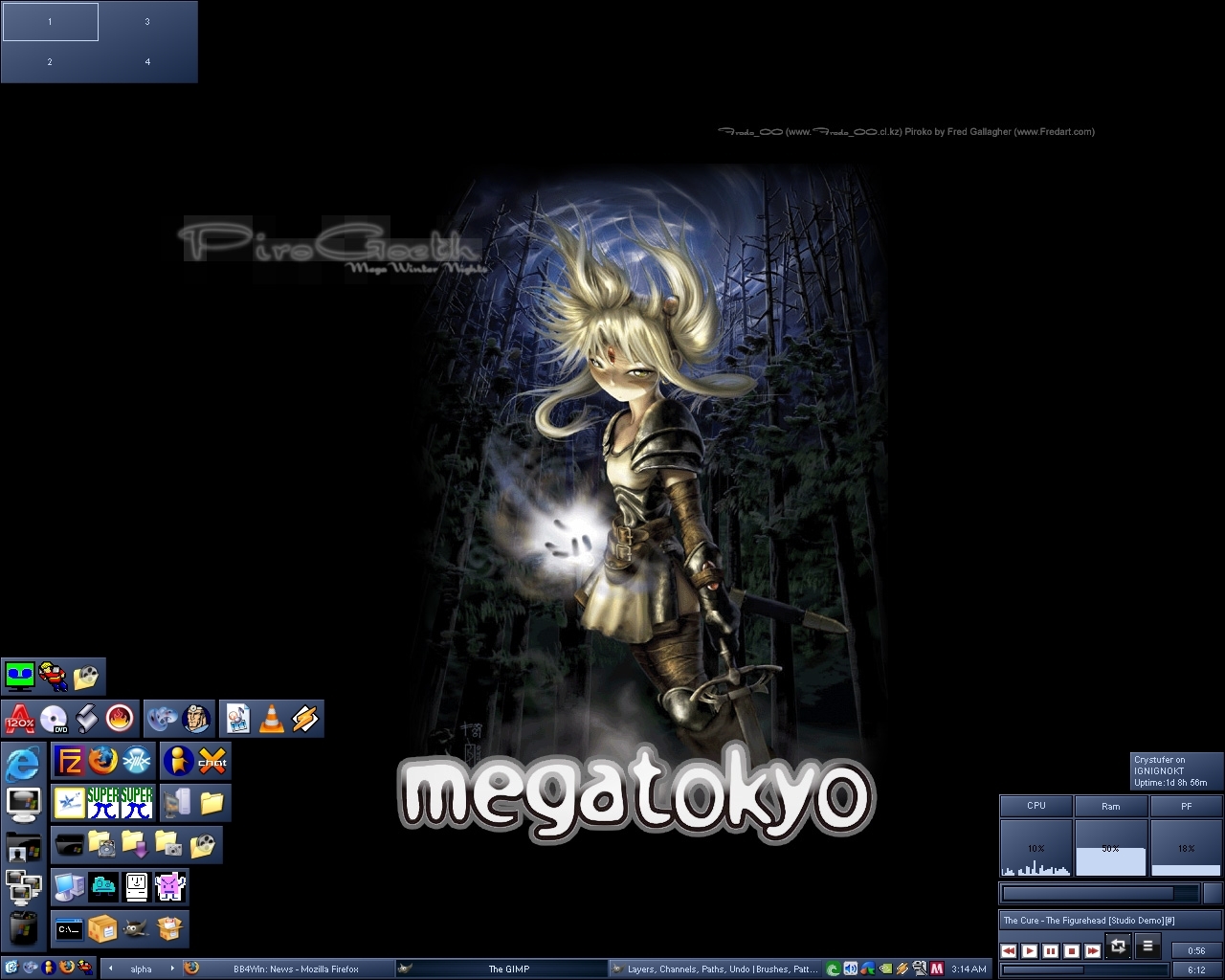Viewport: 1225px width, 980px height.
Task: Open the DVD disc application icon
Action: 54,719
